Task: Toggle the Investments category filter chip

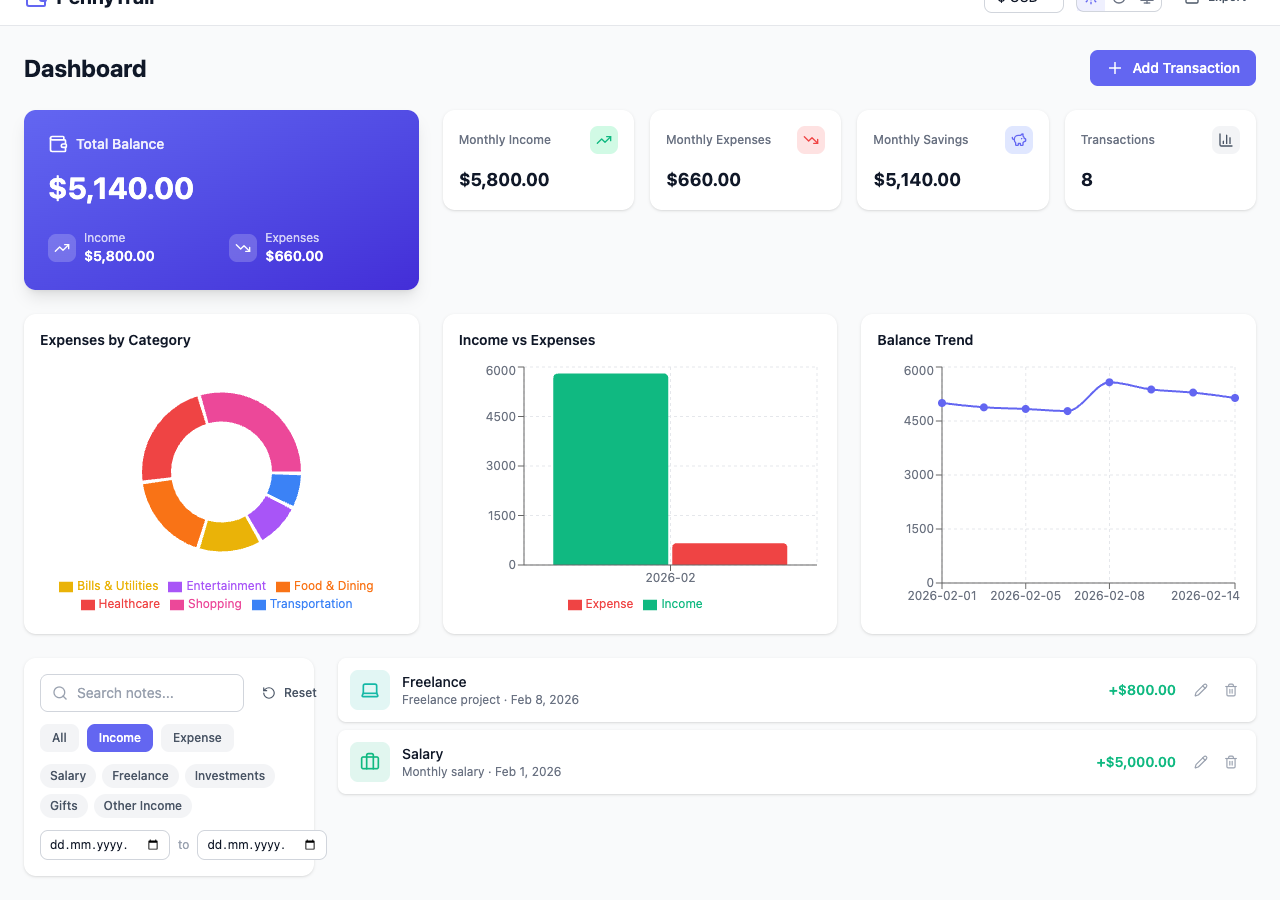Action: [230, 776]
